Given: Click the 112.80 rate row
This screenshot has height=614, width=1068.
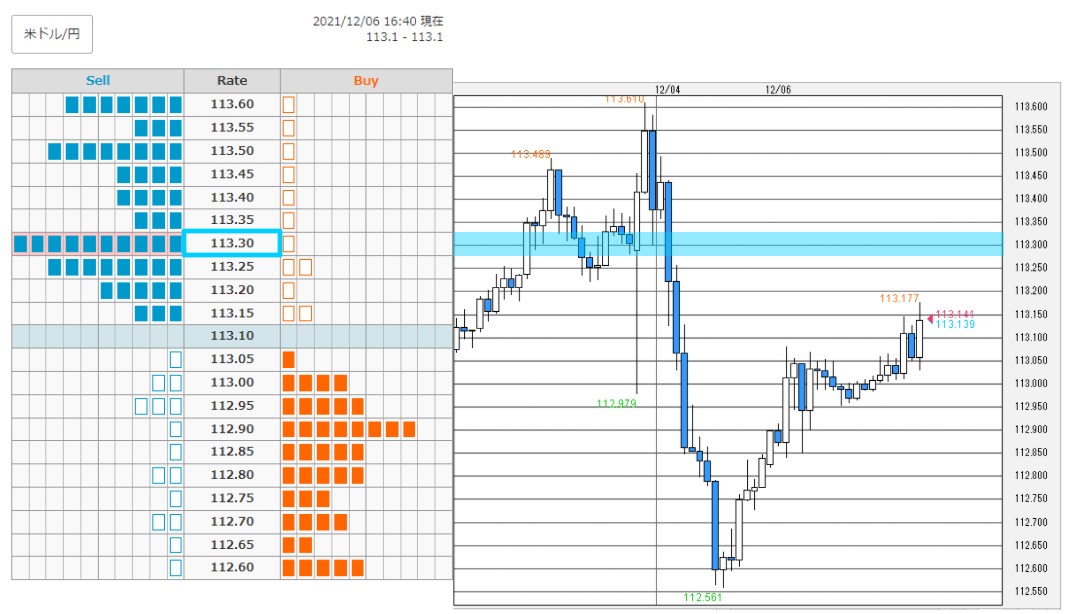Looking at the screenshot, I should [x=232, y=475].
